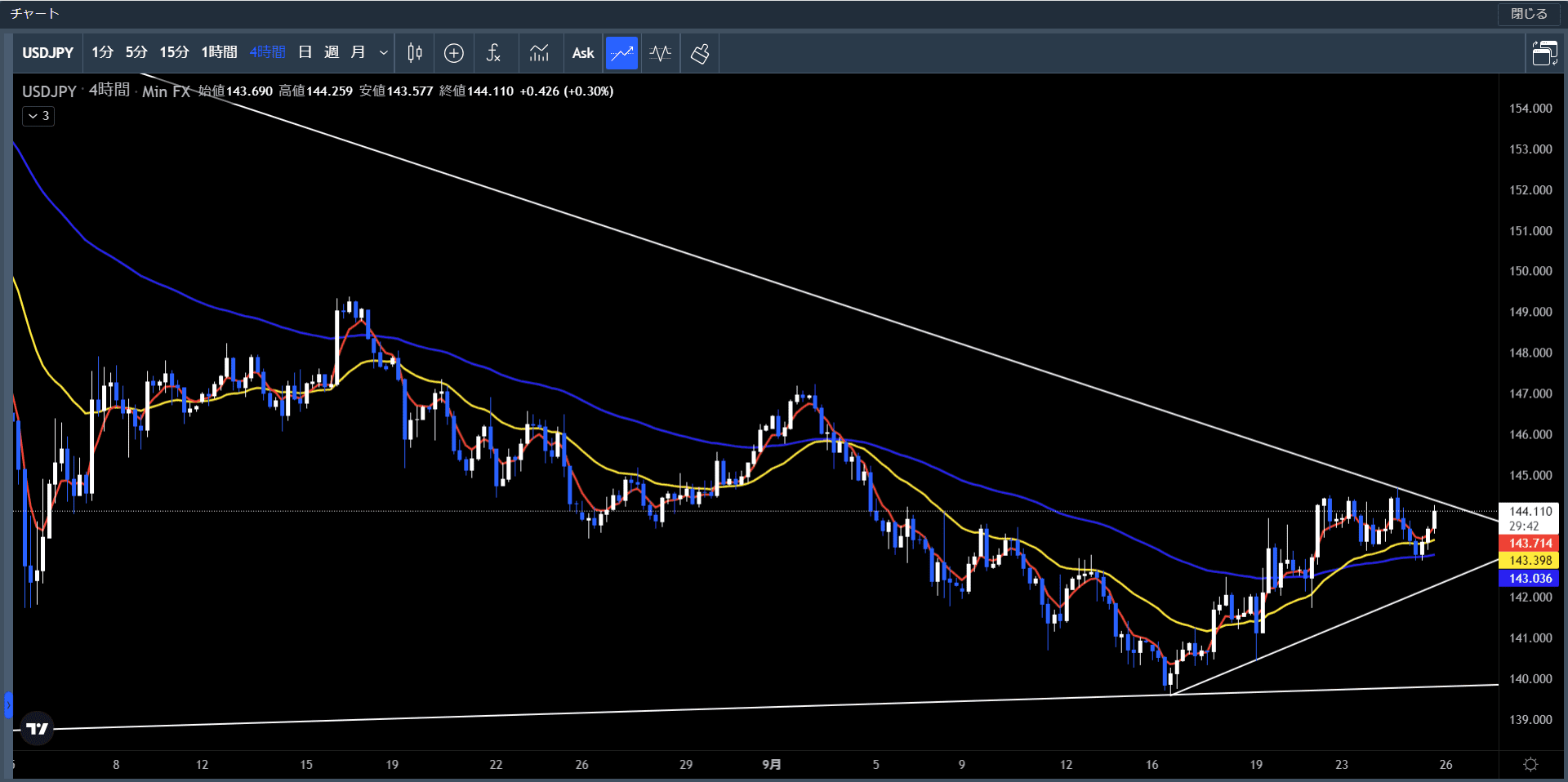Click the blue MA value label 143.036
Viewport: 1568px width, 782px height.
(1530, 579)
